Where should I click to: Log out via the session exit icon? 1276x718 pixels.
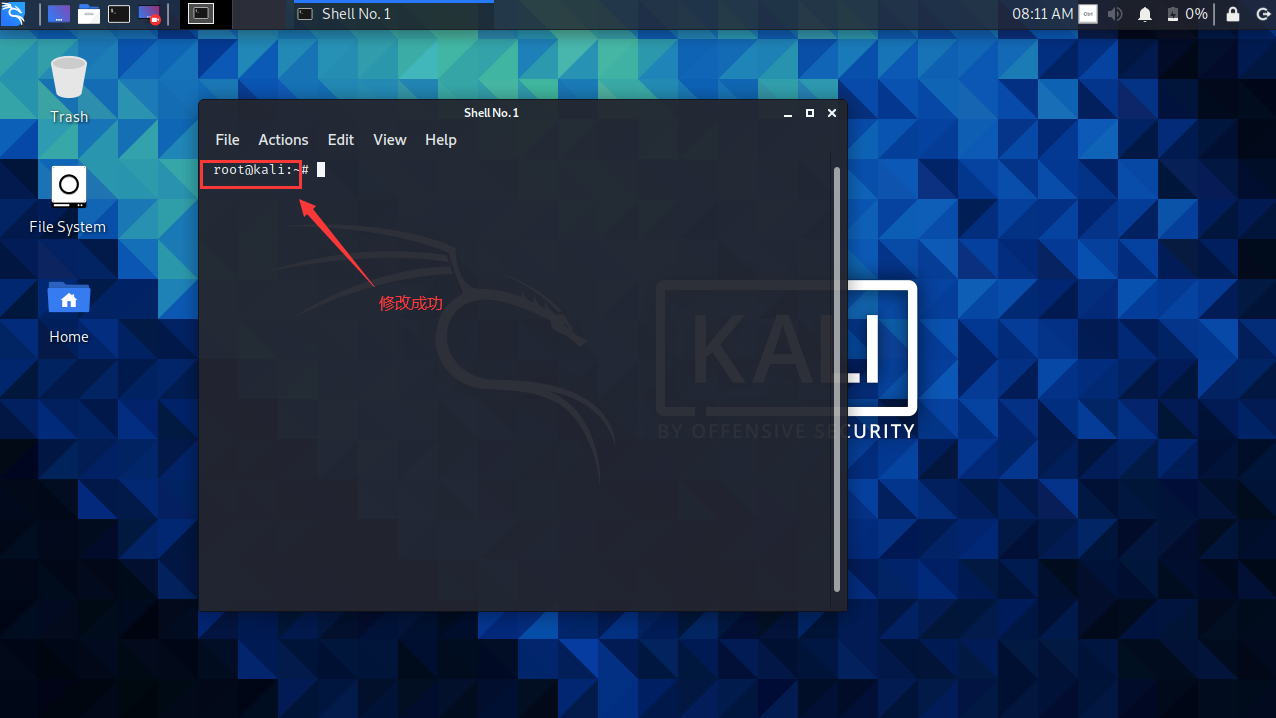pos(1263,14)
